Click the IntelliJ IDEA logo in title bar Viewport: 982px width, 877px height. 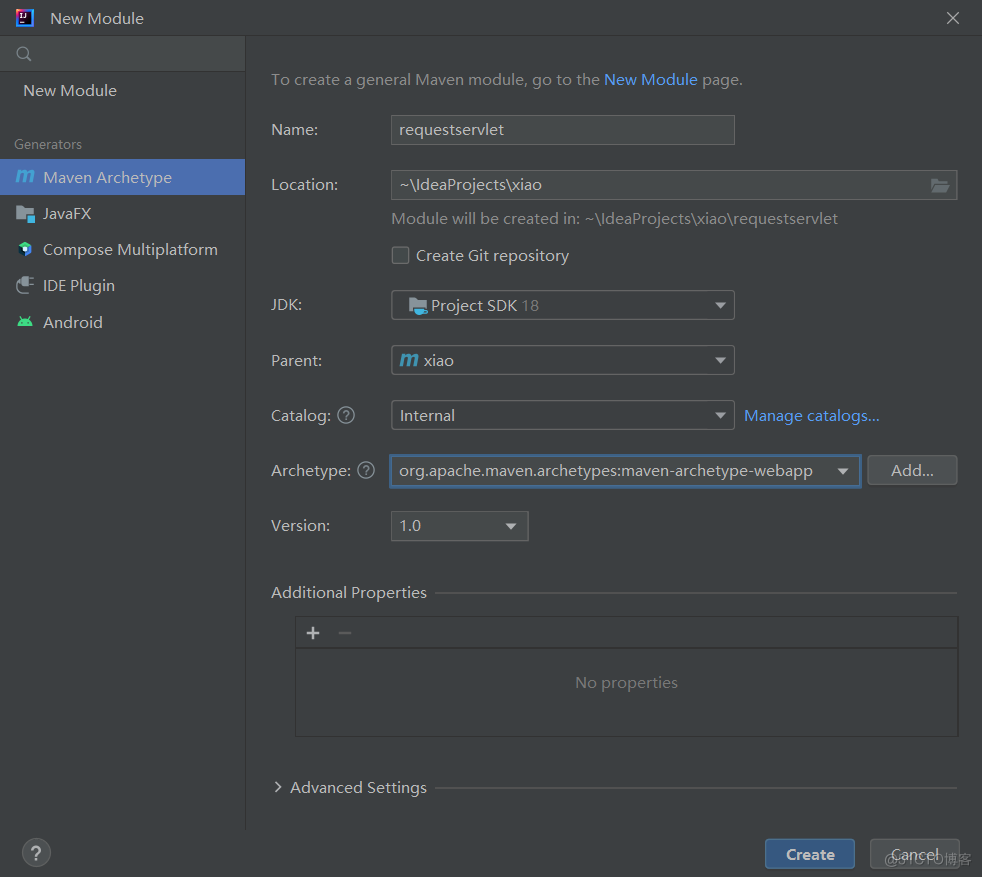25,18
